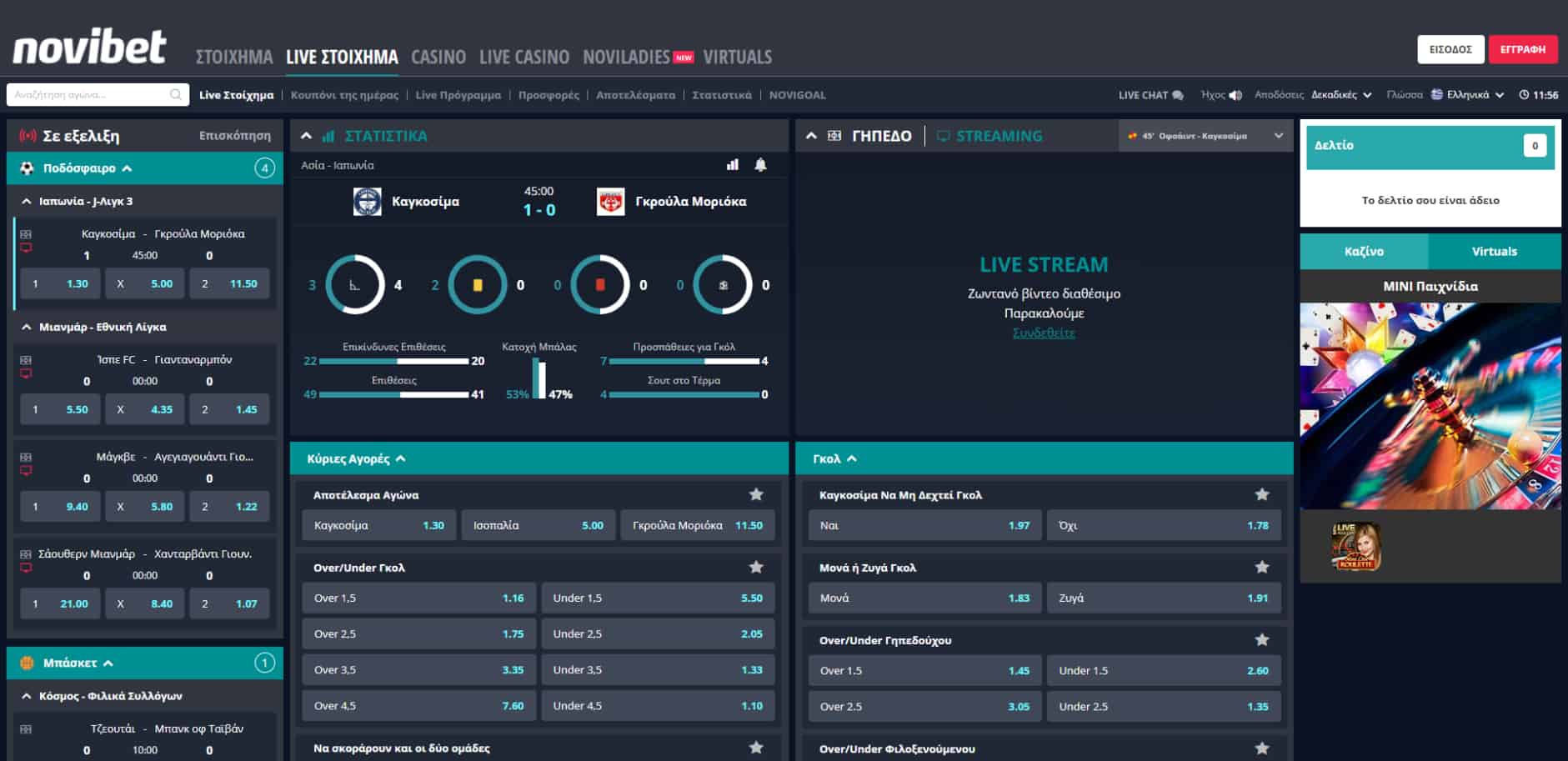
Task: Collapse Ιαπωνία - J-Λιγκ 3 league
Action: pos(27,201)
